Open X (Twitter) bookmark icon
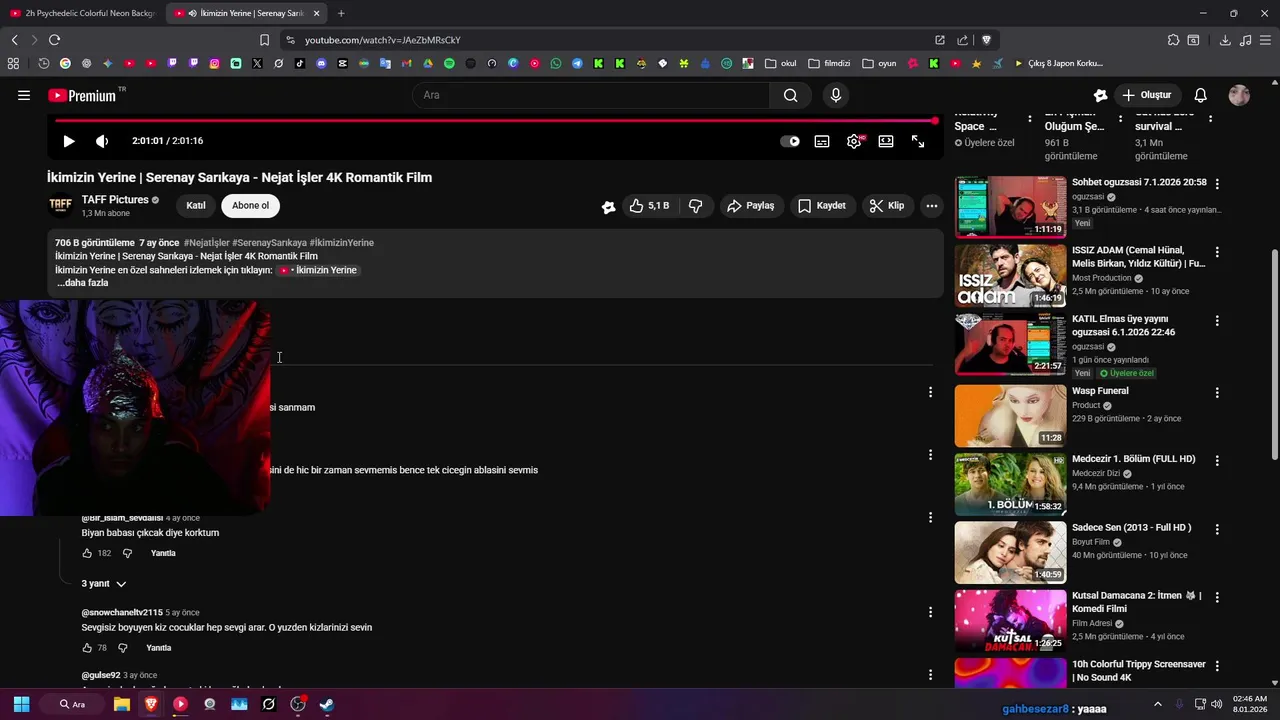This screenshot has width=1280, height=720. click(257, 63)
